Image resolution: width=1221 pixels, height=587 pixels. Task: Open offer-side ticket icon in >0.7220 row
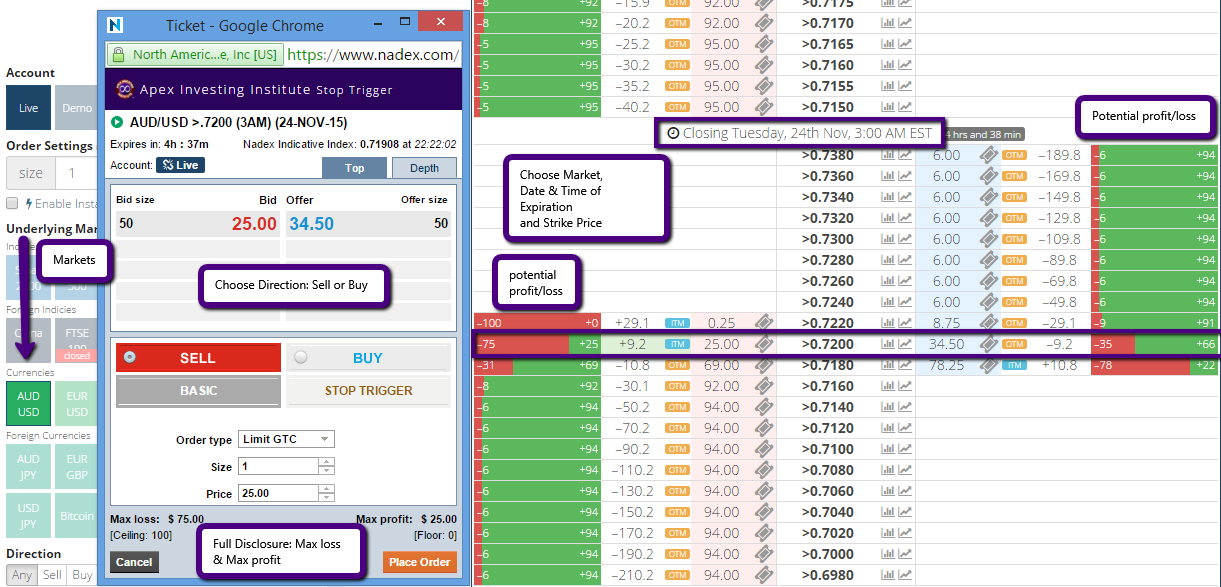point(989,323)
